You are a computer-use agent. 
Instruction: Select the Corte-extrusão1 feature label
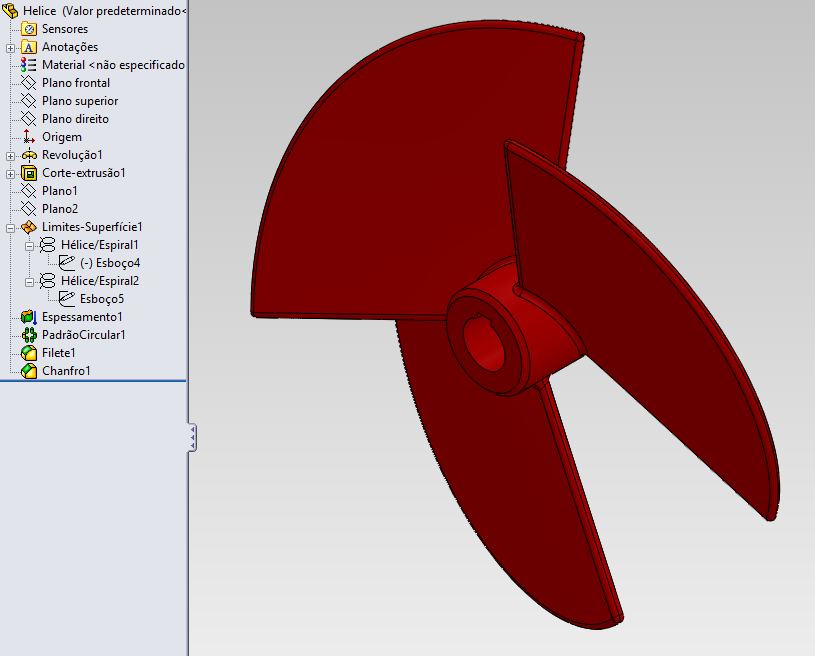(x=84, y=173)
